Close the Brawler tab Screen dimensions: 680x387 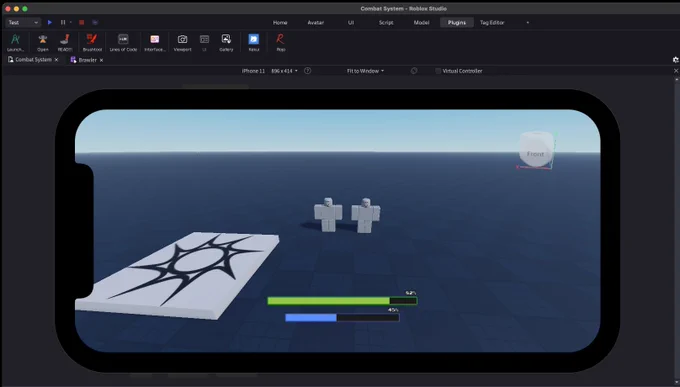(x=101, y=60)
